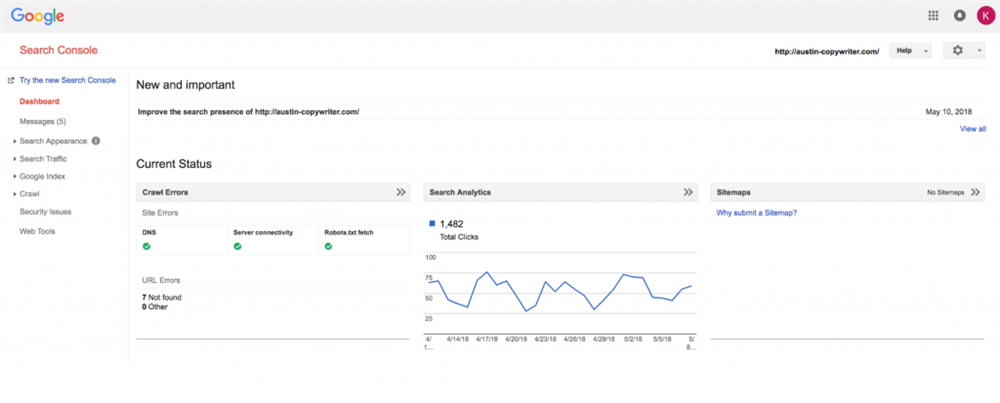Open Security Issues in the sidebar

coord(45,212)
